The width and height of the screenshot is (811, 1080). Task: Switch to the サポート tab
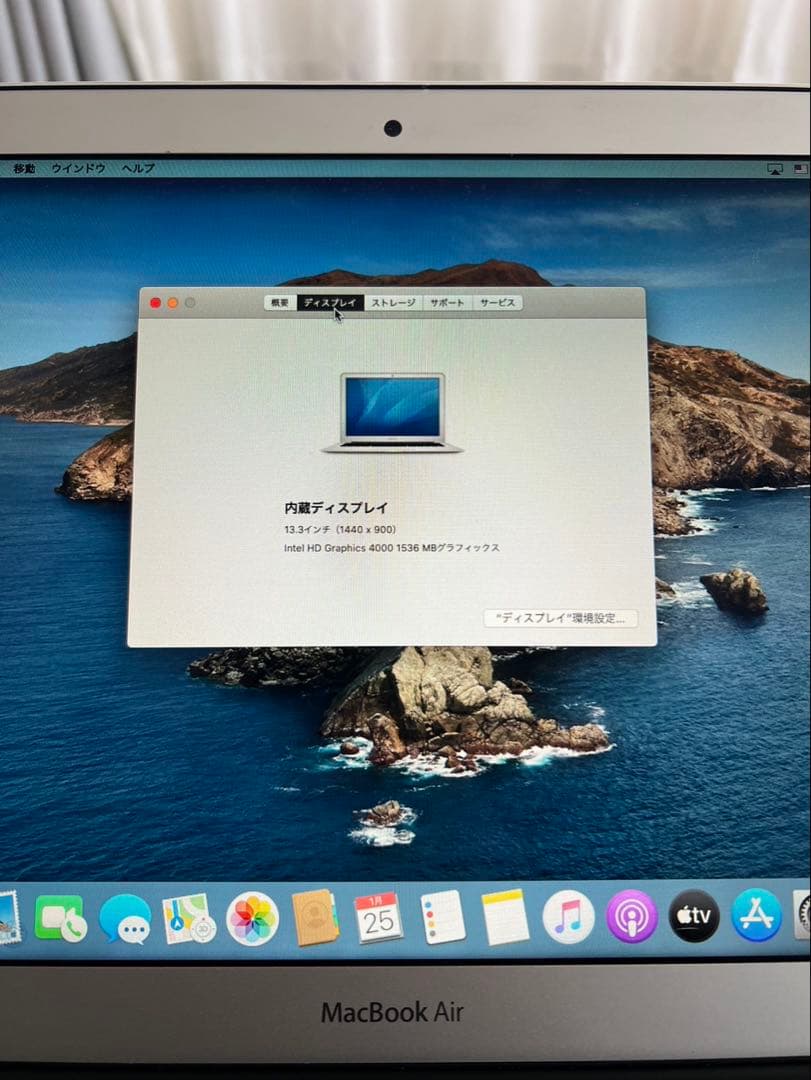tap(447, 303)
